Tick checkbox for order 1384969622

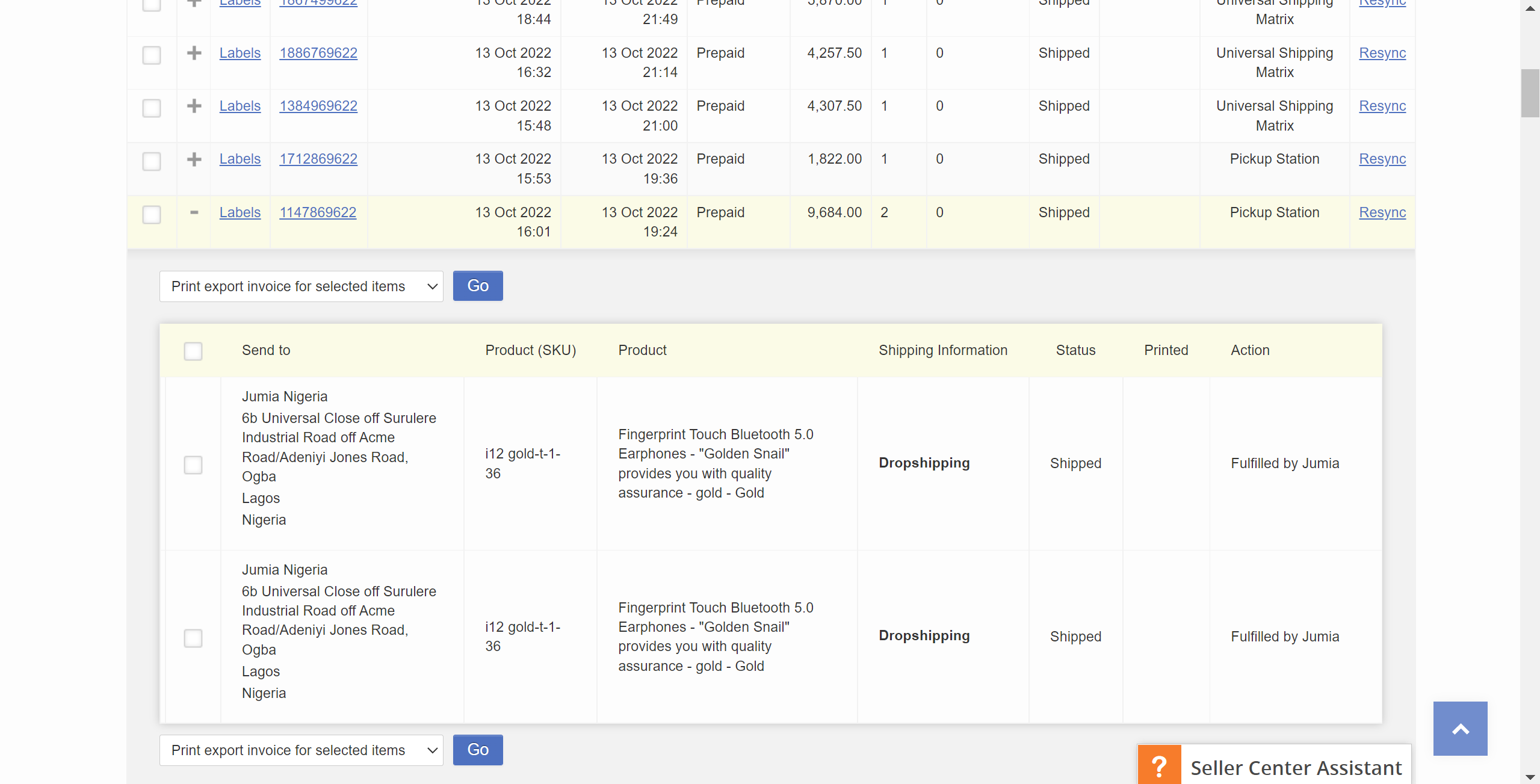pos(152,108)
